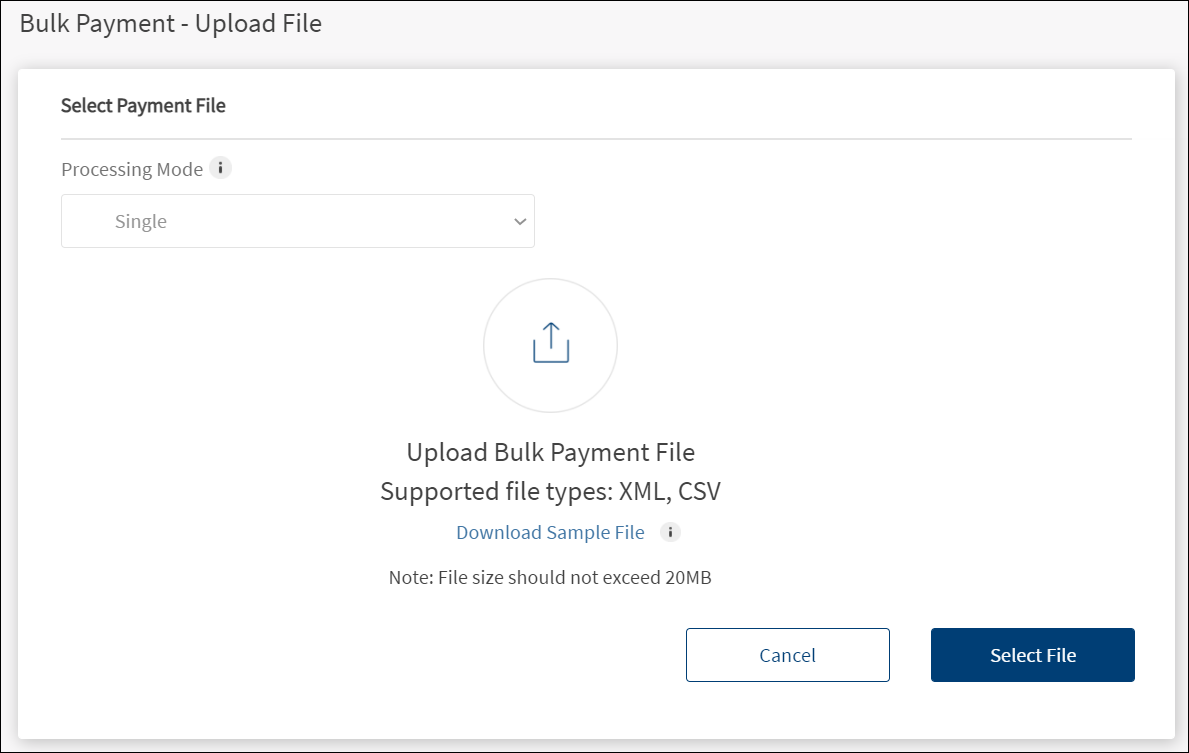
Task: Click the word 'XML' in supported types
Action: (x=642, y=492)
